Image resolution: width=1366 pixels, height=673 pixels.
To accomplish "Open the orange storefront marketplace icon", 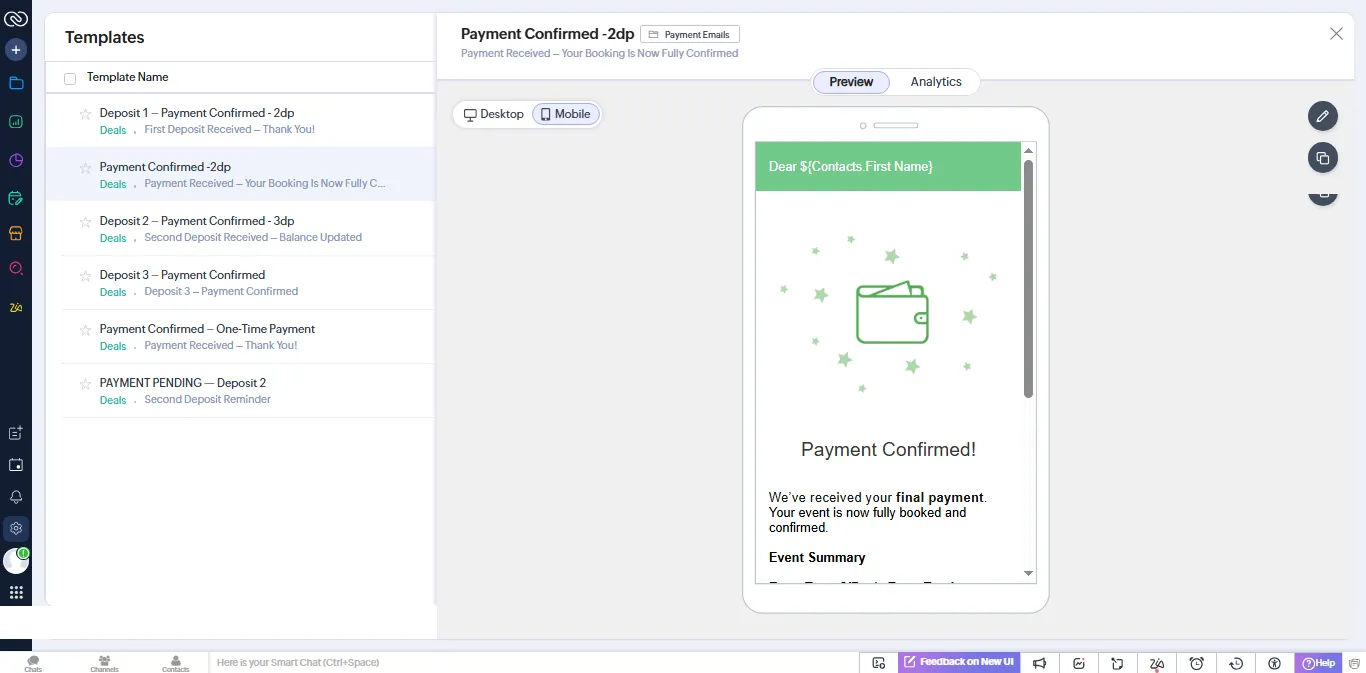I will 16,233.
